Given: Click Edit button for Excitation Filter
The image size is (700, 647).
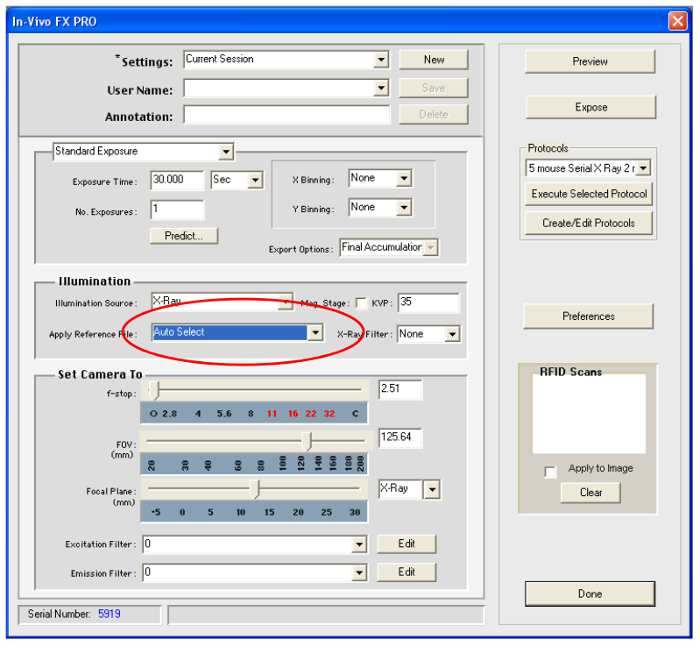Looking at the screenshot, I should click(406, 544).
